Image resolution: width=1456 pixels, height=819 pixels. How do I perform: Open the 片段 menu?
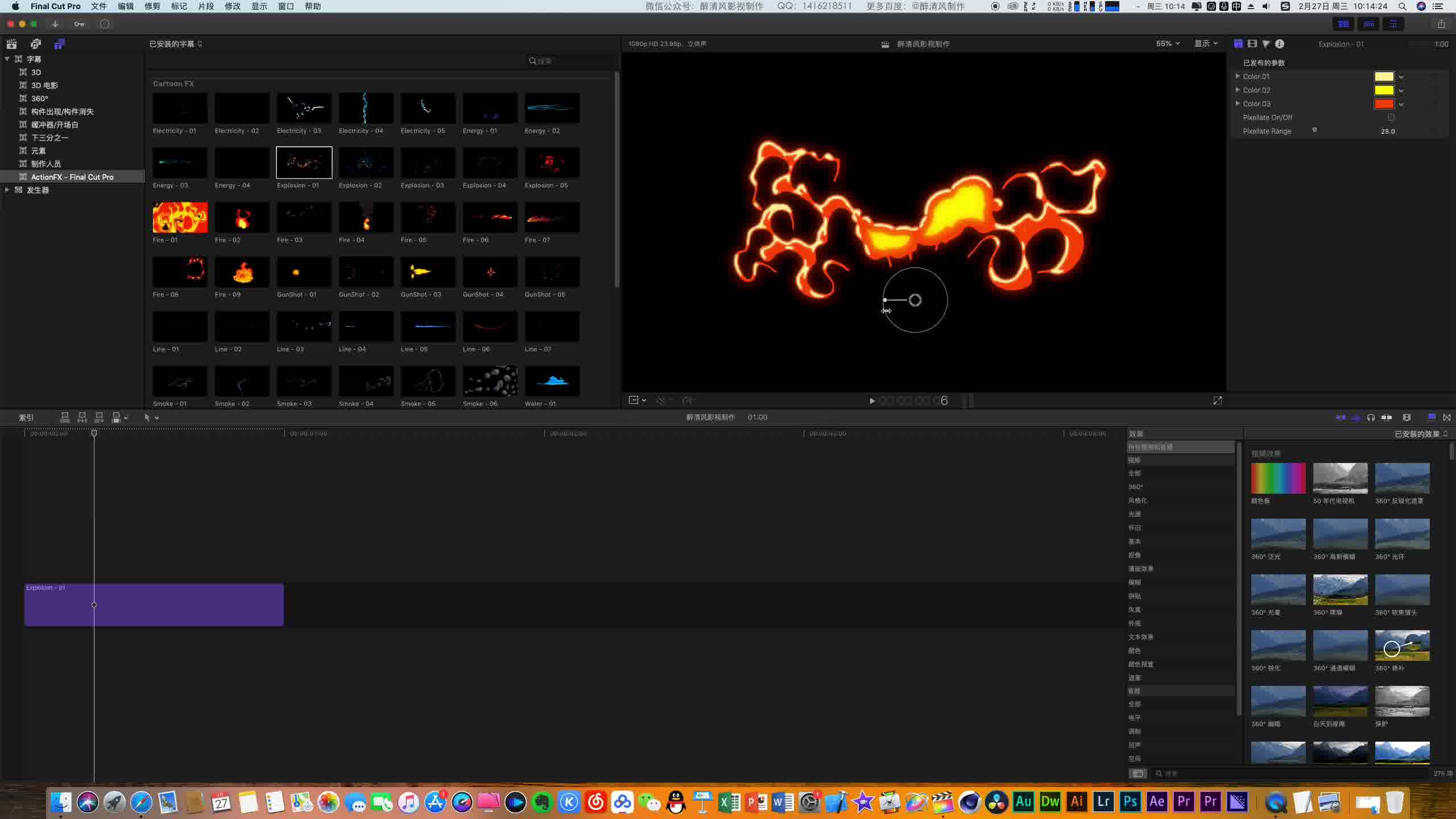coord(205,6)
